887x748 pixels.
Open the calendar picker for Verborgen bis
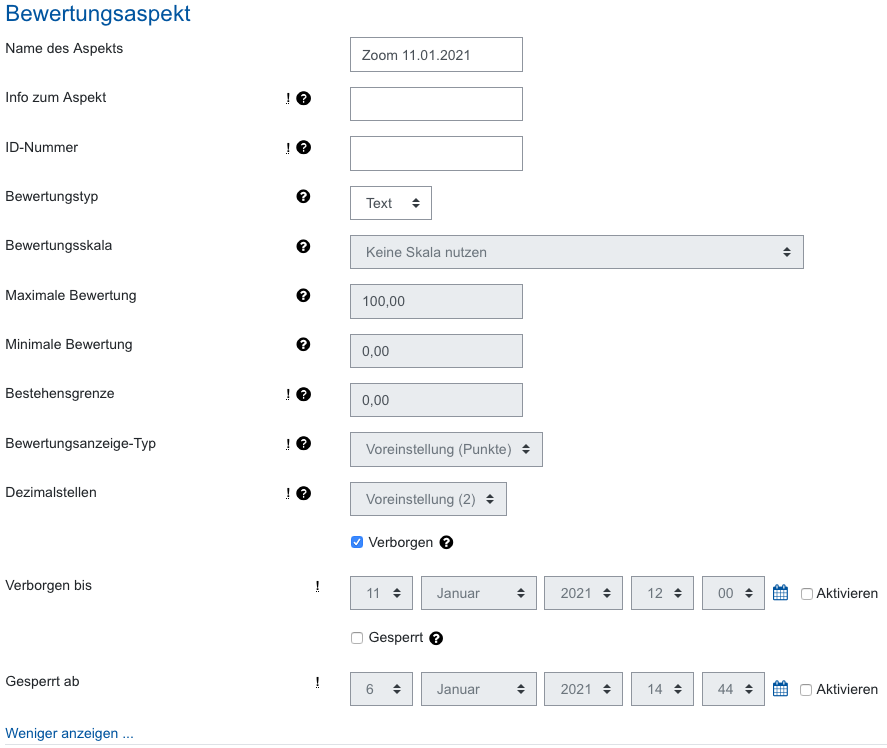(x=780, y=592)
